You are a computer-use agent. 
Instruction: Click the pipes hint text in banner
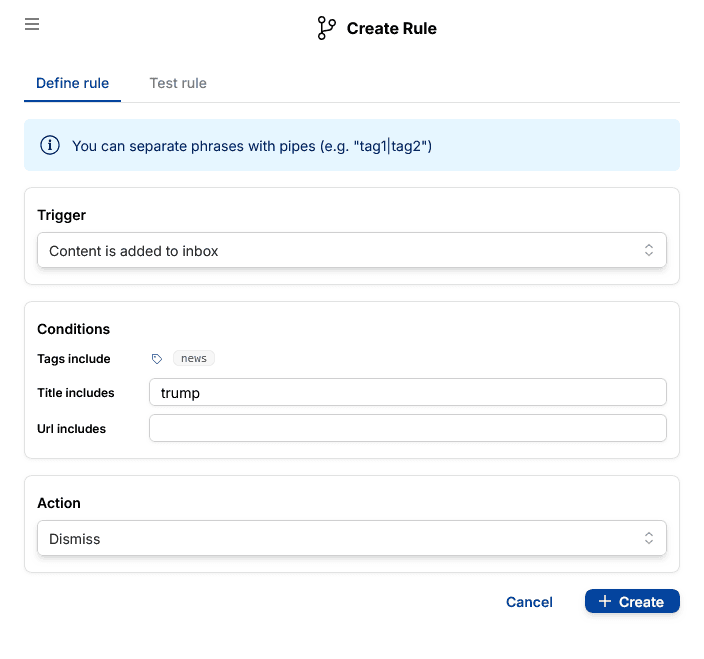click(252, 146)
